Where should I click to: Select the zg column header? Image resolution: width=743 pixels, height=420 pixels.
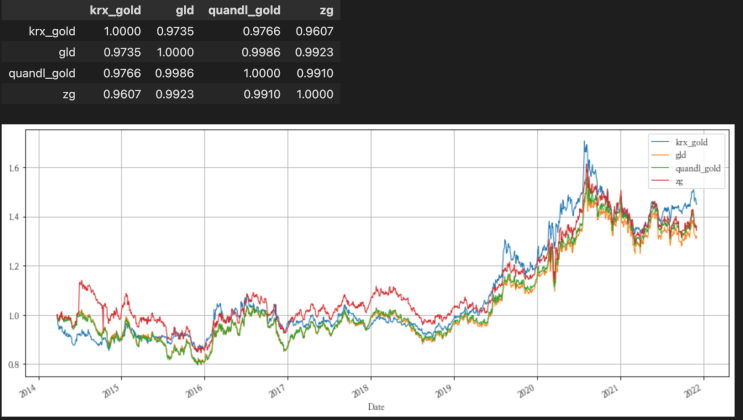pos(323,10)
